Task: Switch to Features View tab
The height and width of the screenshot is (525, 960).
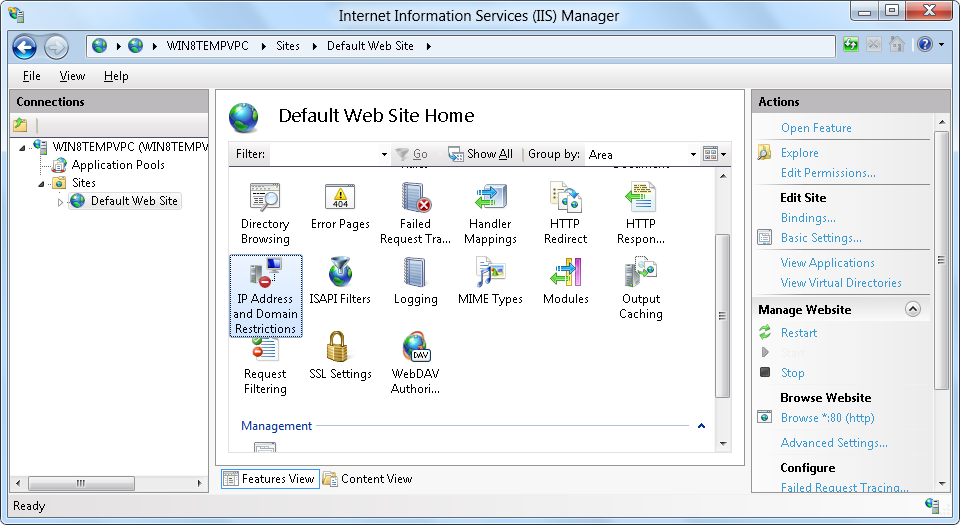Action: tap(270, 478)
